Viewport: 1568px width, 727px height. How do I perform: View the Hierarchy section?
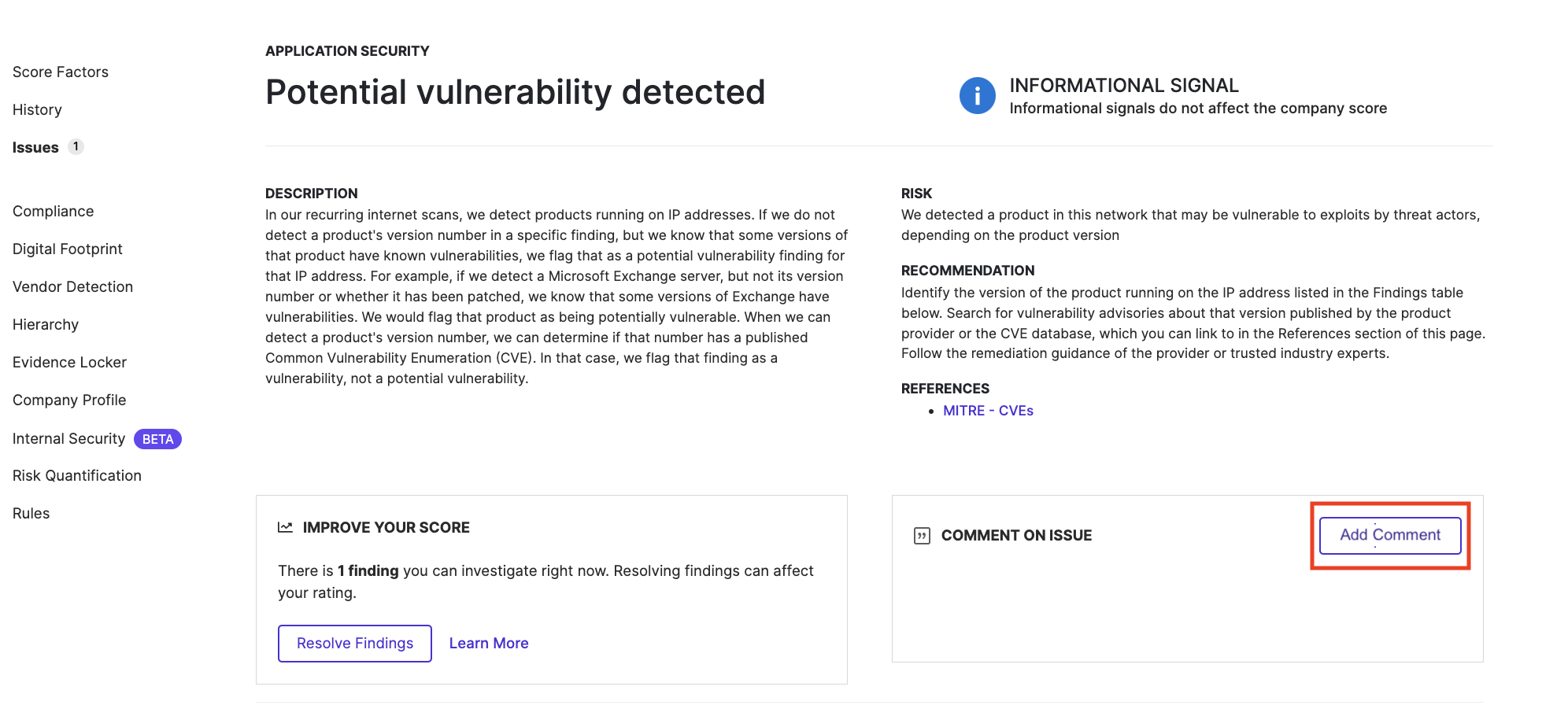(46, 325)
